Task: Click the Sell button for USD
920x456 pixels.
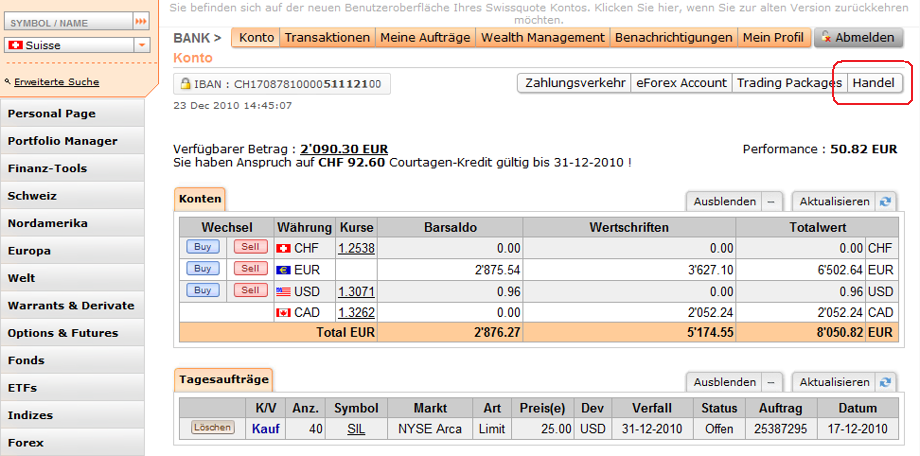Action: (251, 290)
